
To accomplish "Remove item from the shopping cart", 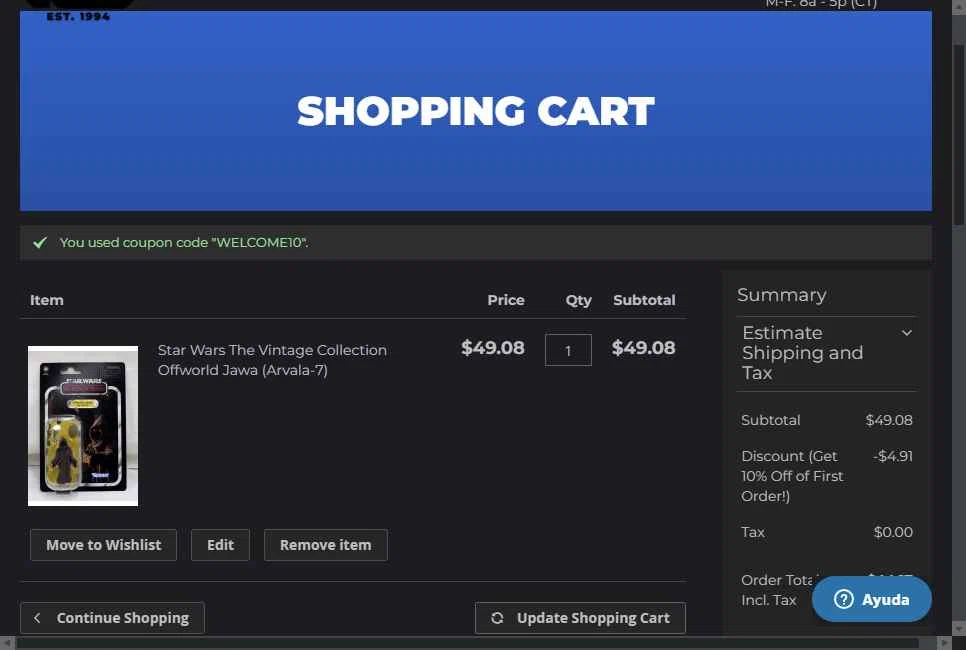I will (x=325, y=545).
